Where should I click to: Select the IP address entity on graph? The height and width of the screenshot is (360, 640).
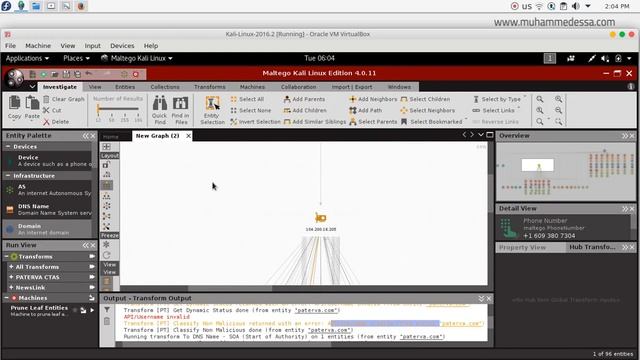point(321,218)
